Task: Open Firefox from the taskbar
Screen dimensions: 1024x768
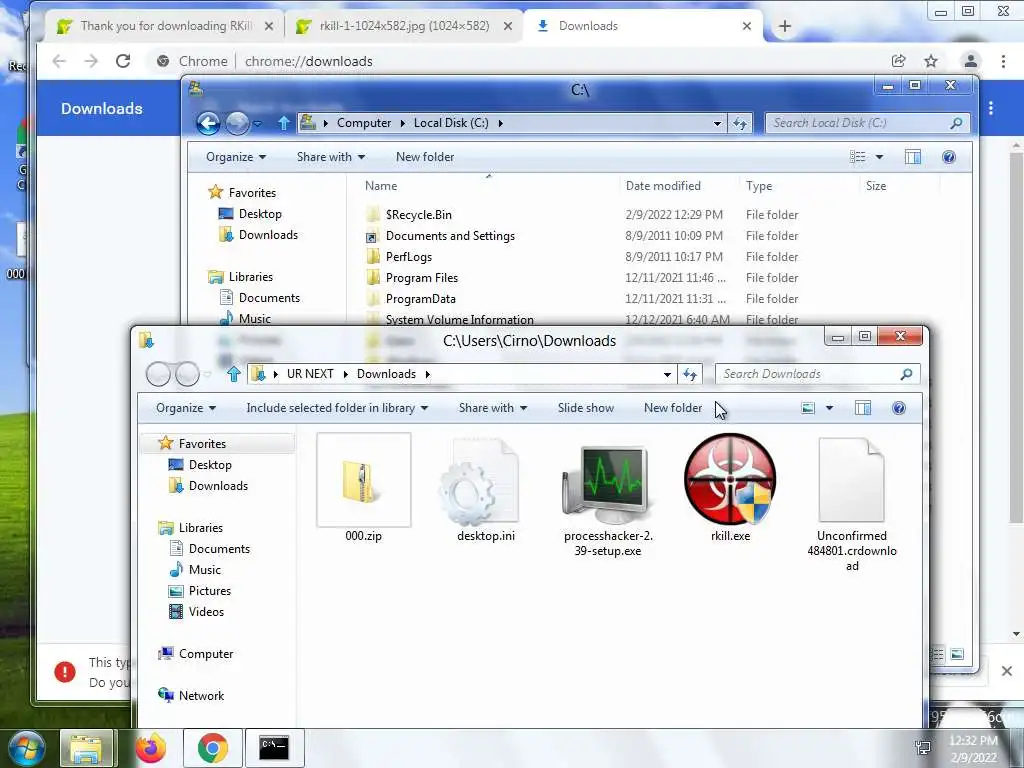Action: [x=150, y=748]
